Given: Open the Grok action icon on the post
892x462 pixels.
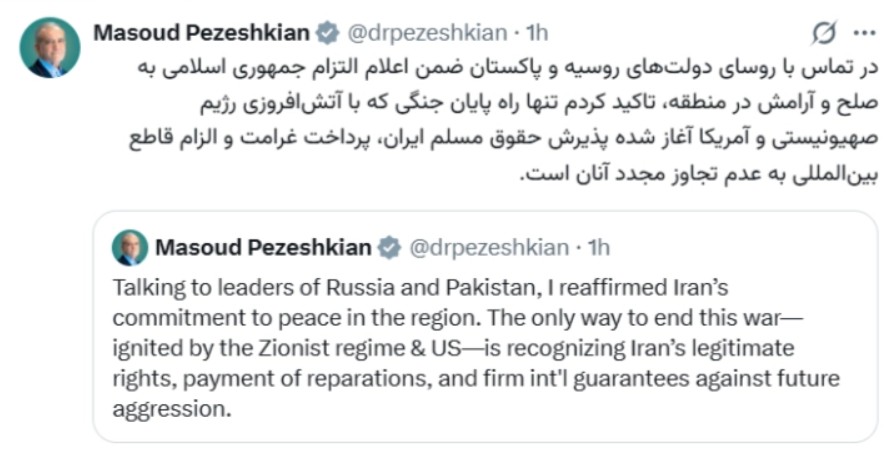Looking at the screenshot, I should [824, 33].
